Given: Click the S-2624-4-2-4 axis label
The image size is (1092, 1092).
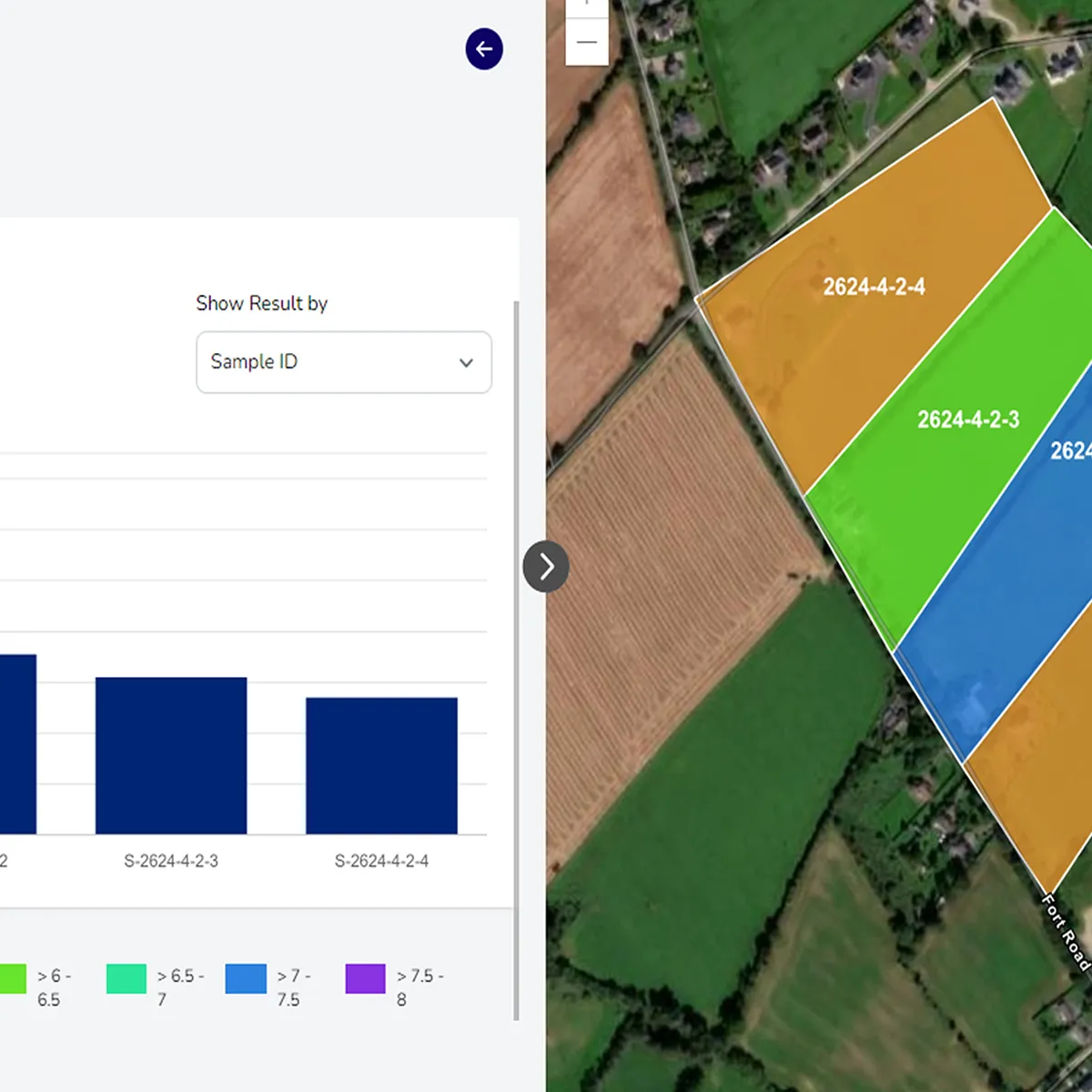Looking at the screenshot, I should coord(381,861).
